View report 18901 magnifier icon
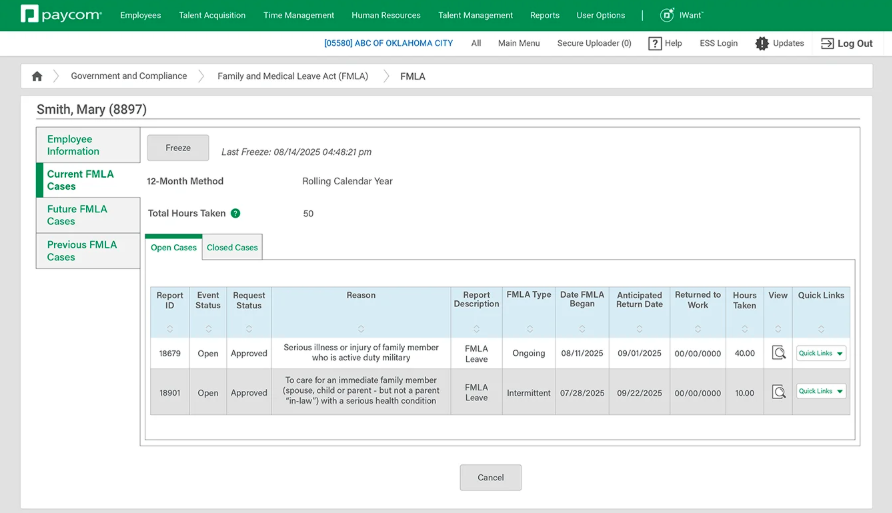This screenshot has width=892, height=513. click(779, 392)
